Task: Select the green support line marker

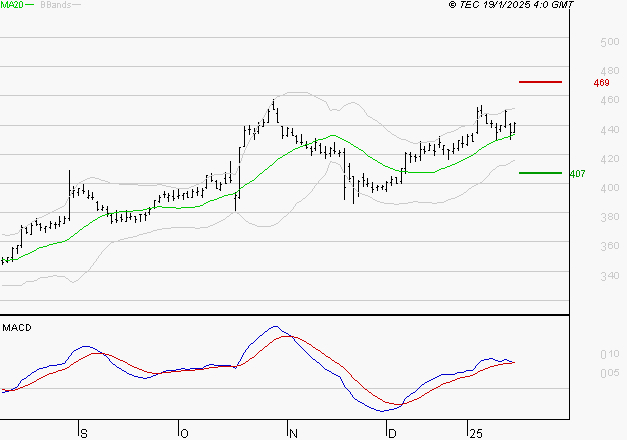Action: (540, 173)
